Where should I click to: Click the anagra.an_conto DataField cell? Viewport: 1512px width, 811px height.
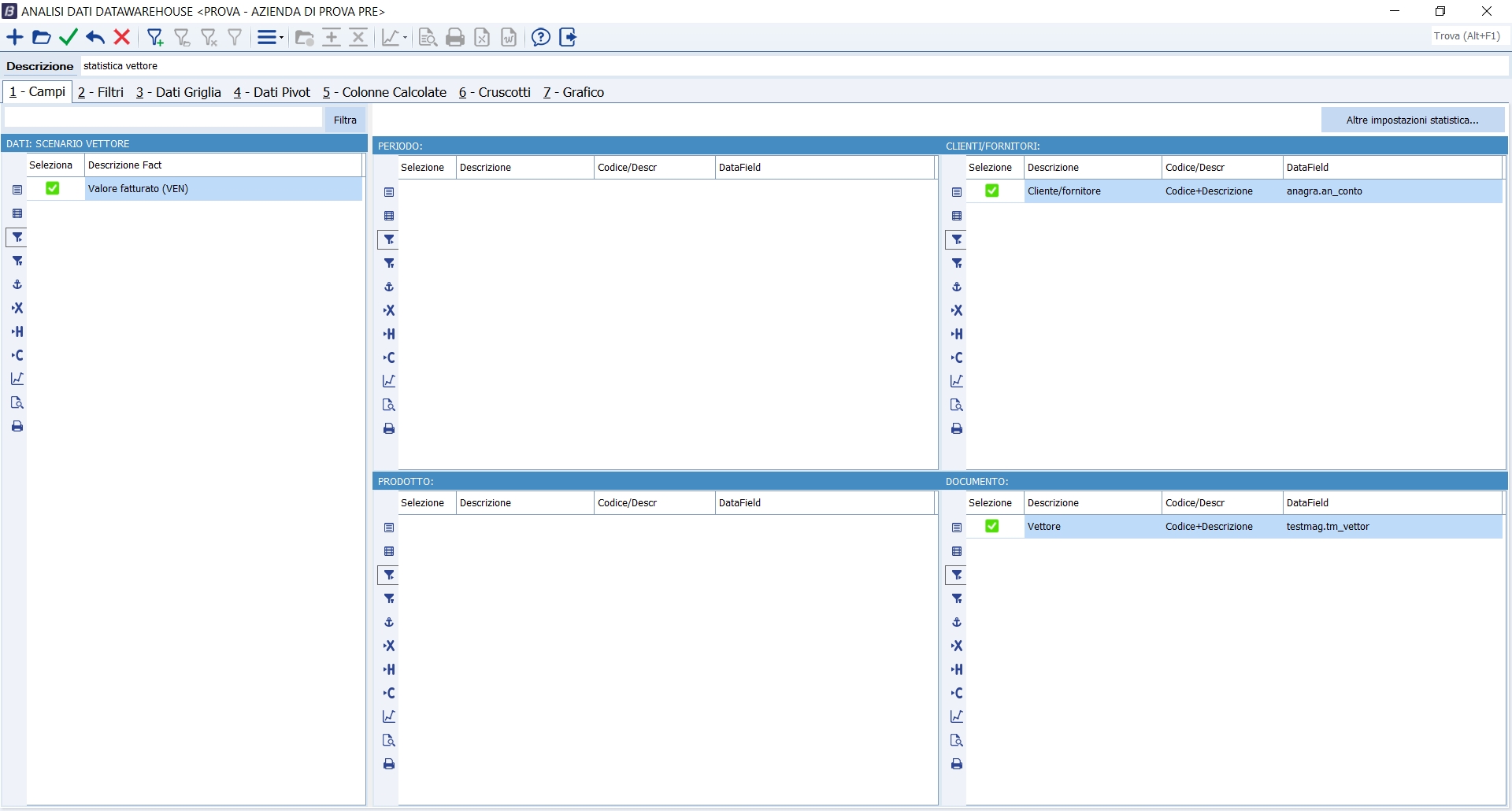pyautogui.click(x=1392, y=191)
